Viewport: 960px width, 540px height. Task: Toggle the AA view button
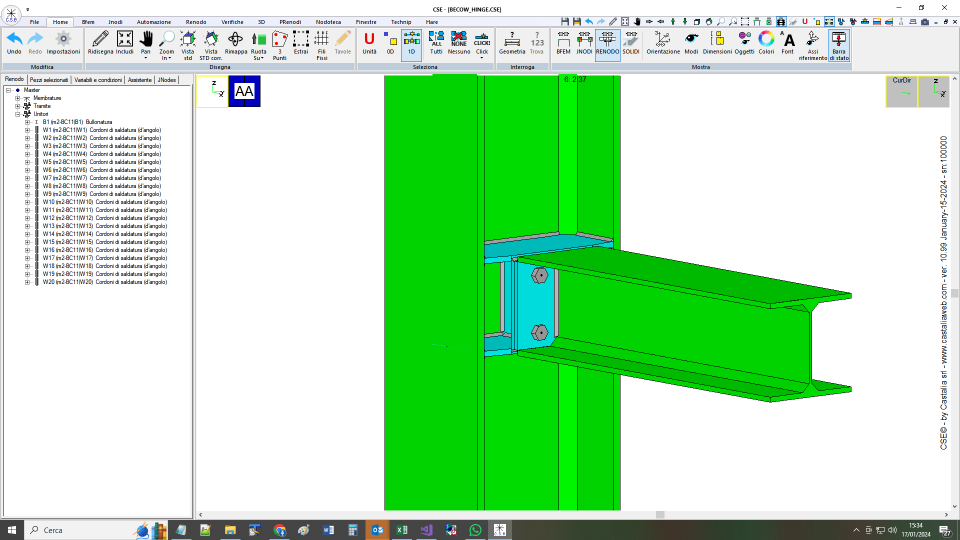tap(244, 91)
